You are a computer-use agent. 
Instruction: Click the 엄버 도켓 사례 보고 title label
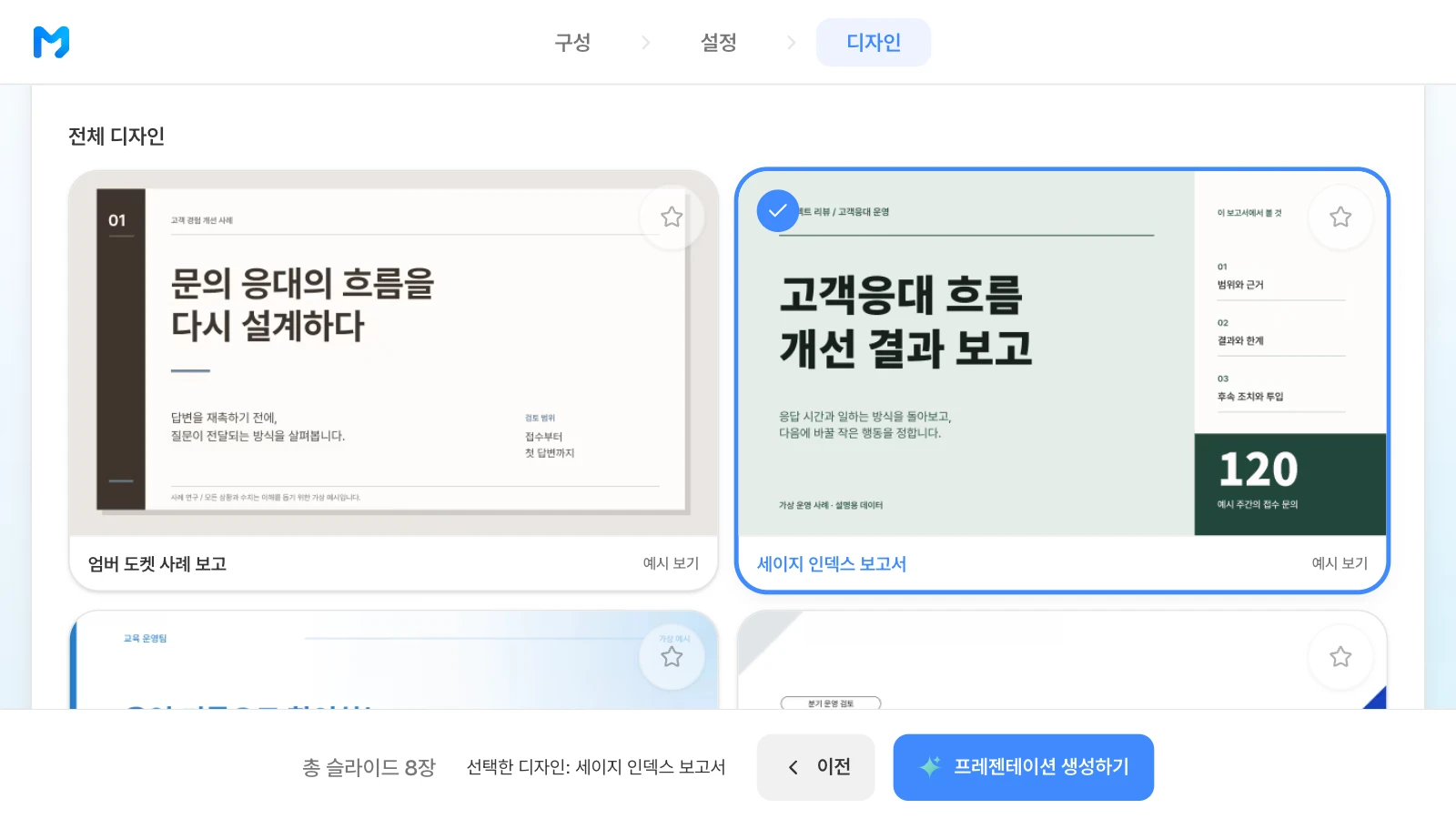pyautogui.click(x=157, y=564)
